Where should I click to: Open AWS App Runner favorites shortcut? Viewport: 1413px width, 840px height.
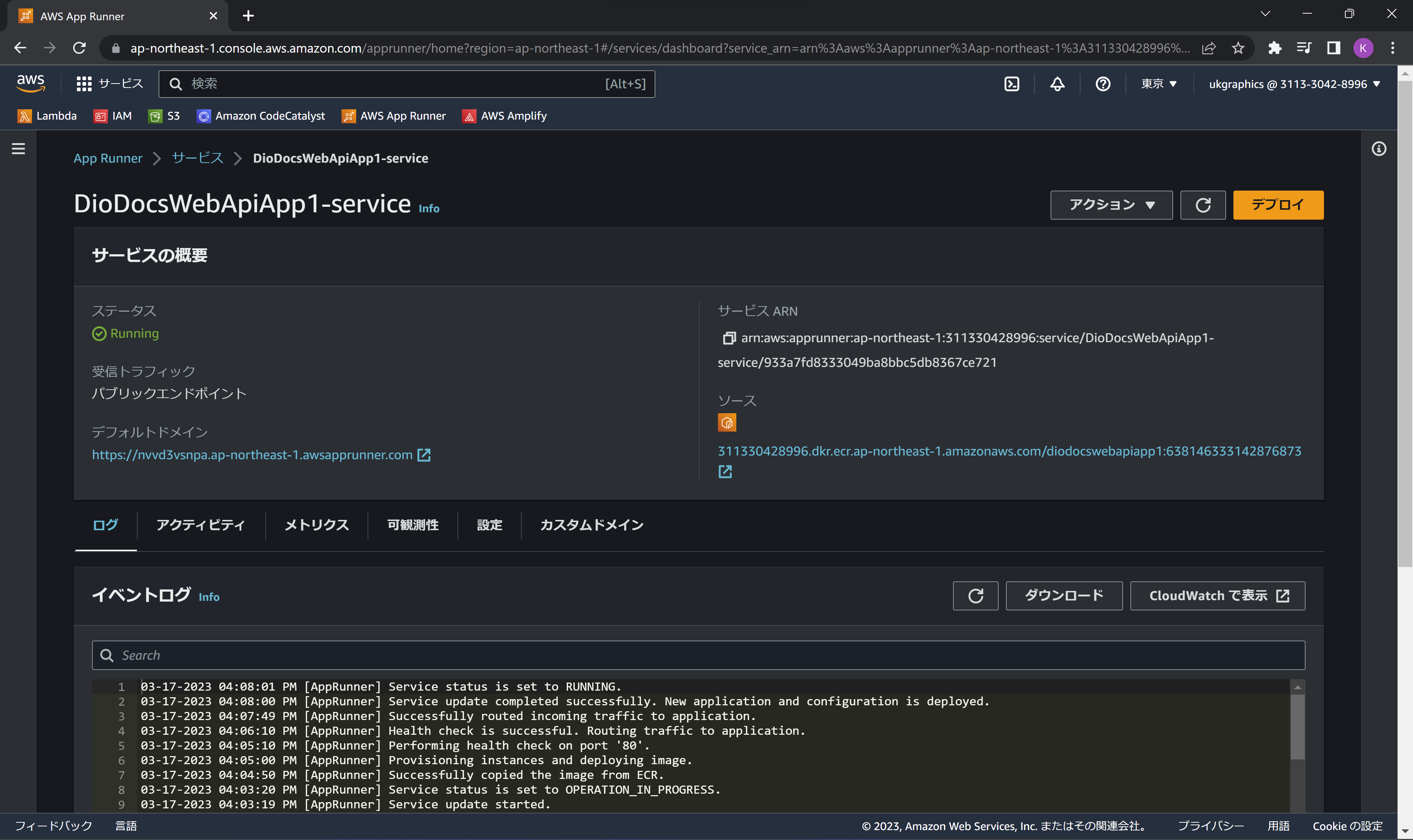tap(393, 116)
